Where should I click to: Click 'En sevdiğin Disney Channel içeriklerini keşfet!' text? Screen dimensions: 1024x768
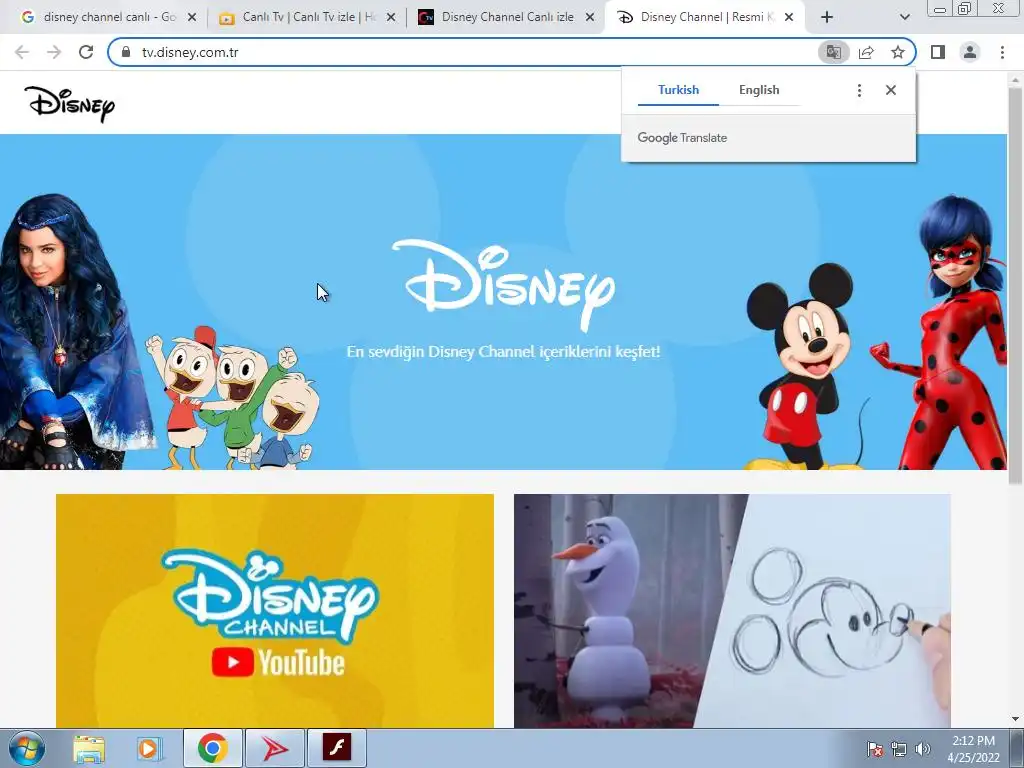(x=503, y=352)
